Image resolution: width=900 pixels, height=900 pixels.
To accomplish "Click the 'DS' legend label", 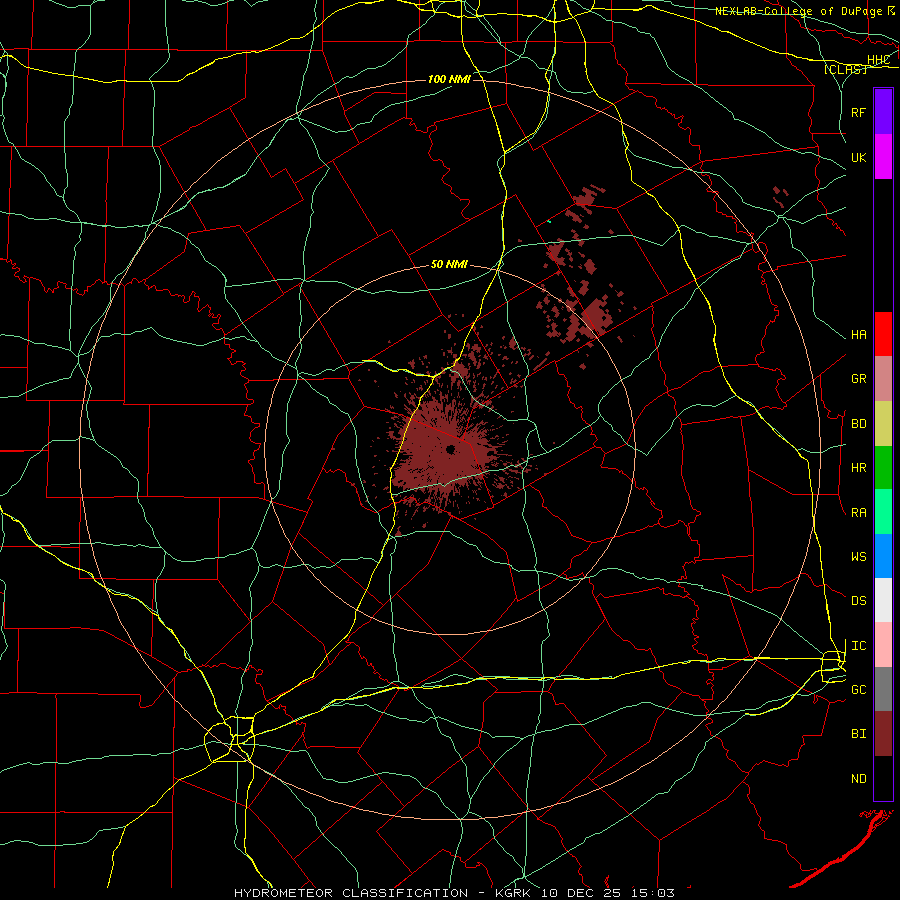I will coord(859,601).
